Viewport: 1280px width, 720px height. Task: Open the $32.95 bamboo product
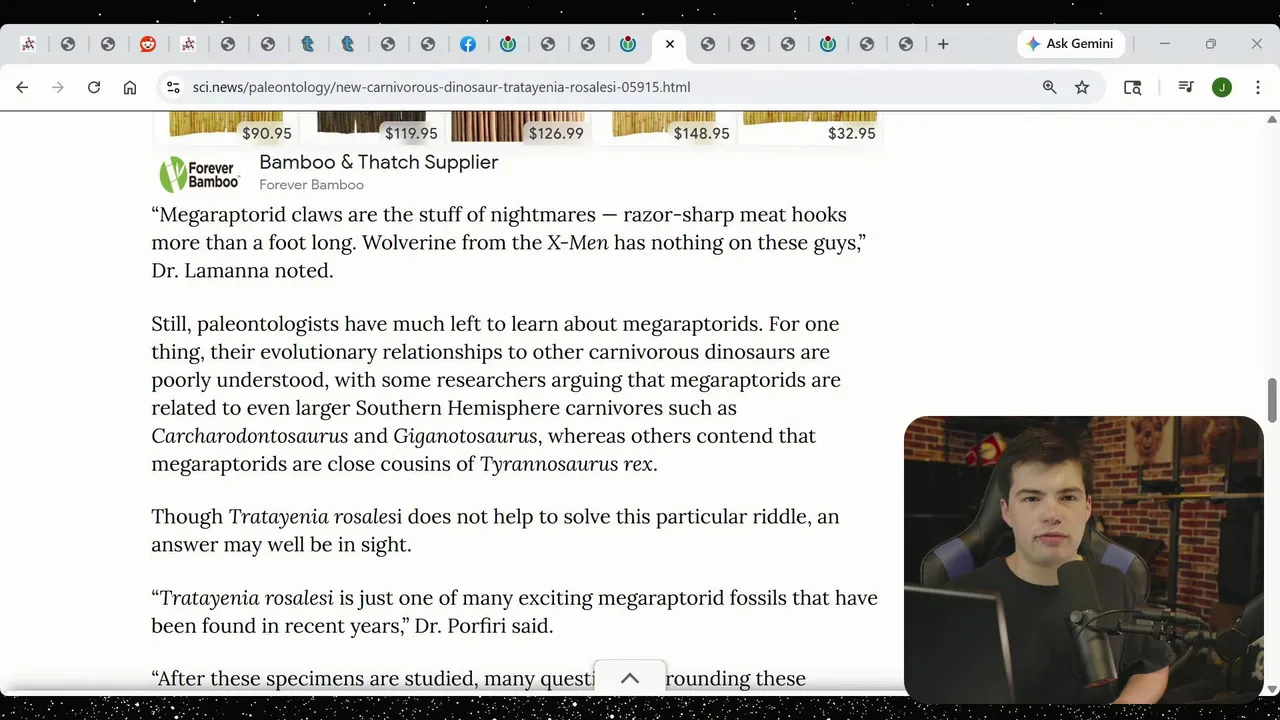[x=809, y=127]
